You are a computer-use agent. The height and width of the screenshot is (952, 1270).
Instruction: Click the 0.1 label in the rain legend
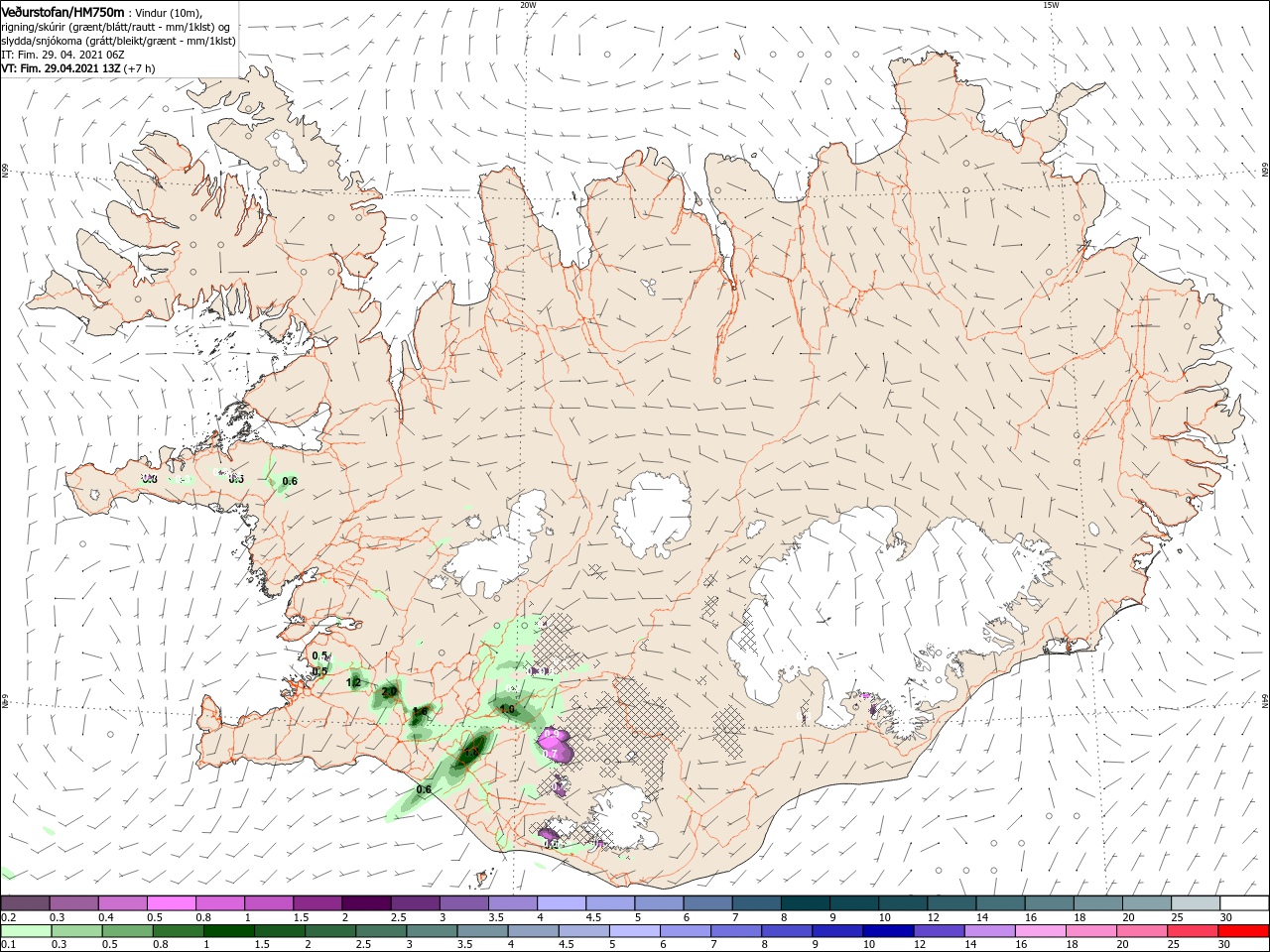tap(8, 945)
